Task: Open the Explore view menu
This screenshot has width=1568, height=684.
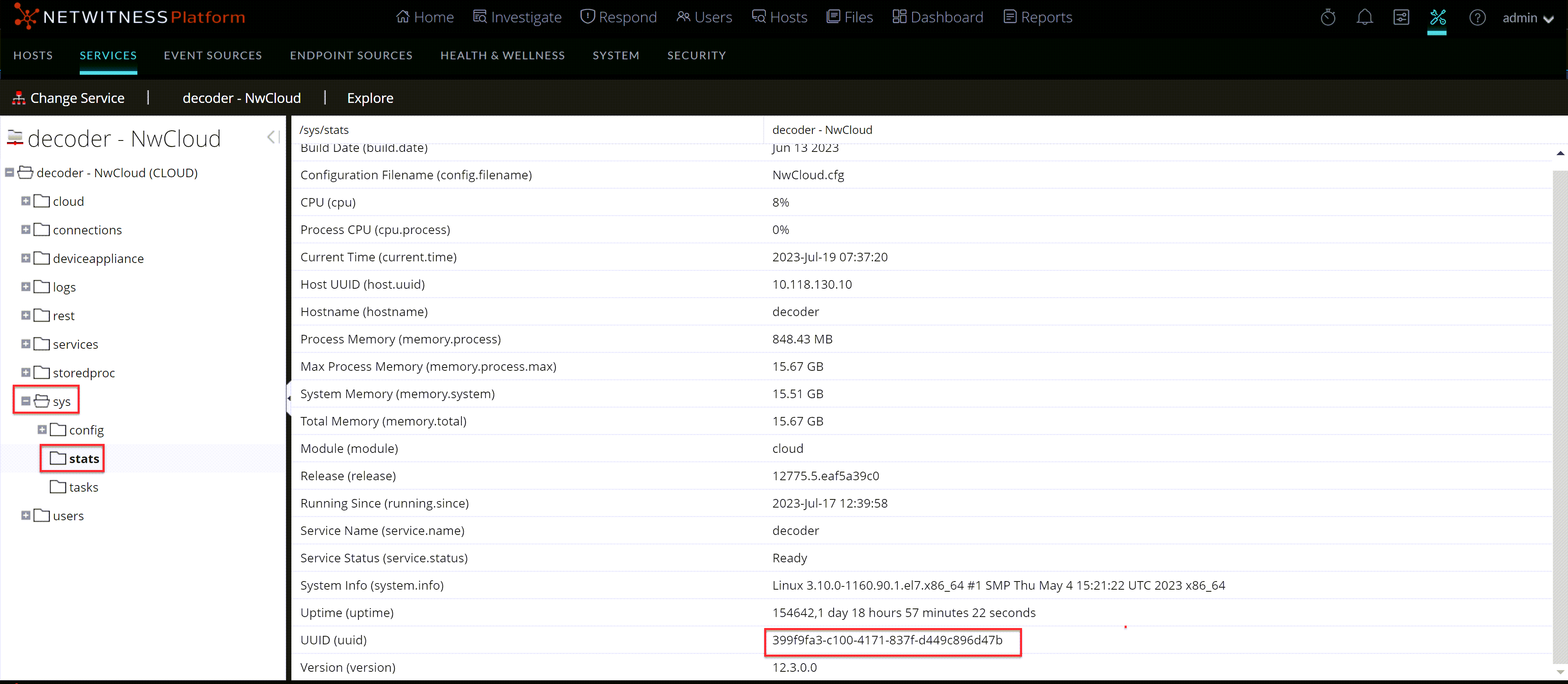Action: click(370, 98)
